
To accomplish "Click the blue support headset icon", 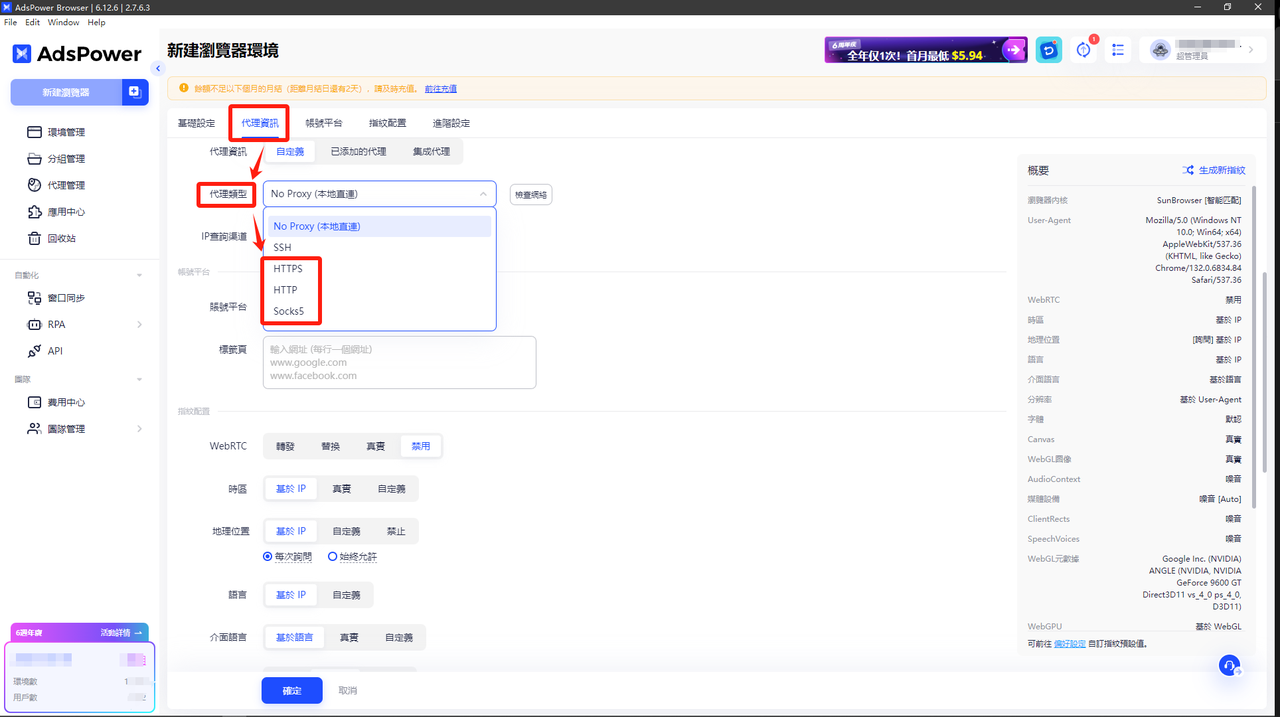I will coord(1230,665).
